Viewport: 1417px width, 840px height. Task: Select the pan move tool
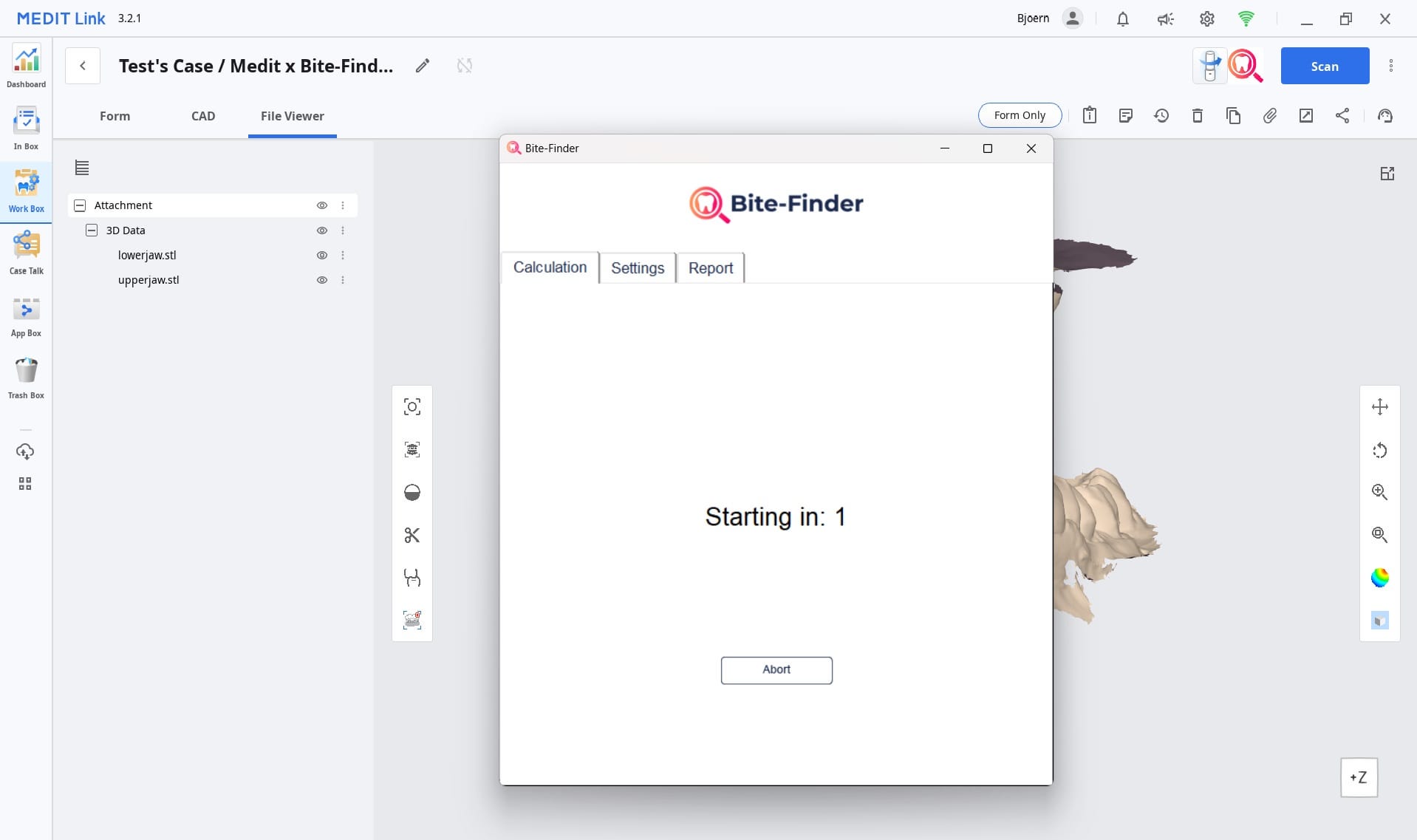(x=1380, y=407)
